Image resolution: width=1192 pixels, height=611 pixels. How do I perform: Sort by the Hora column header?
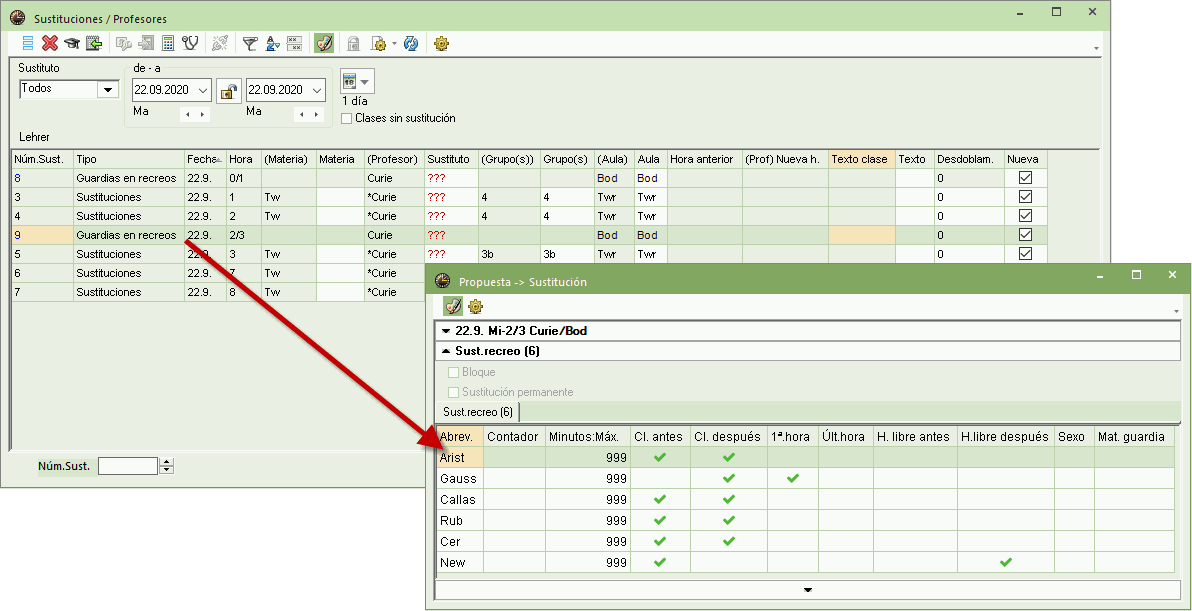242,160
